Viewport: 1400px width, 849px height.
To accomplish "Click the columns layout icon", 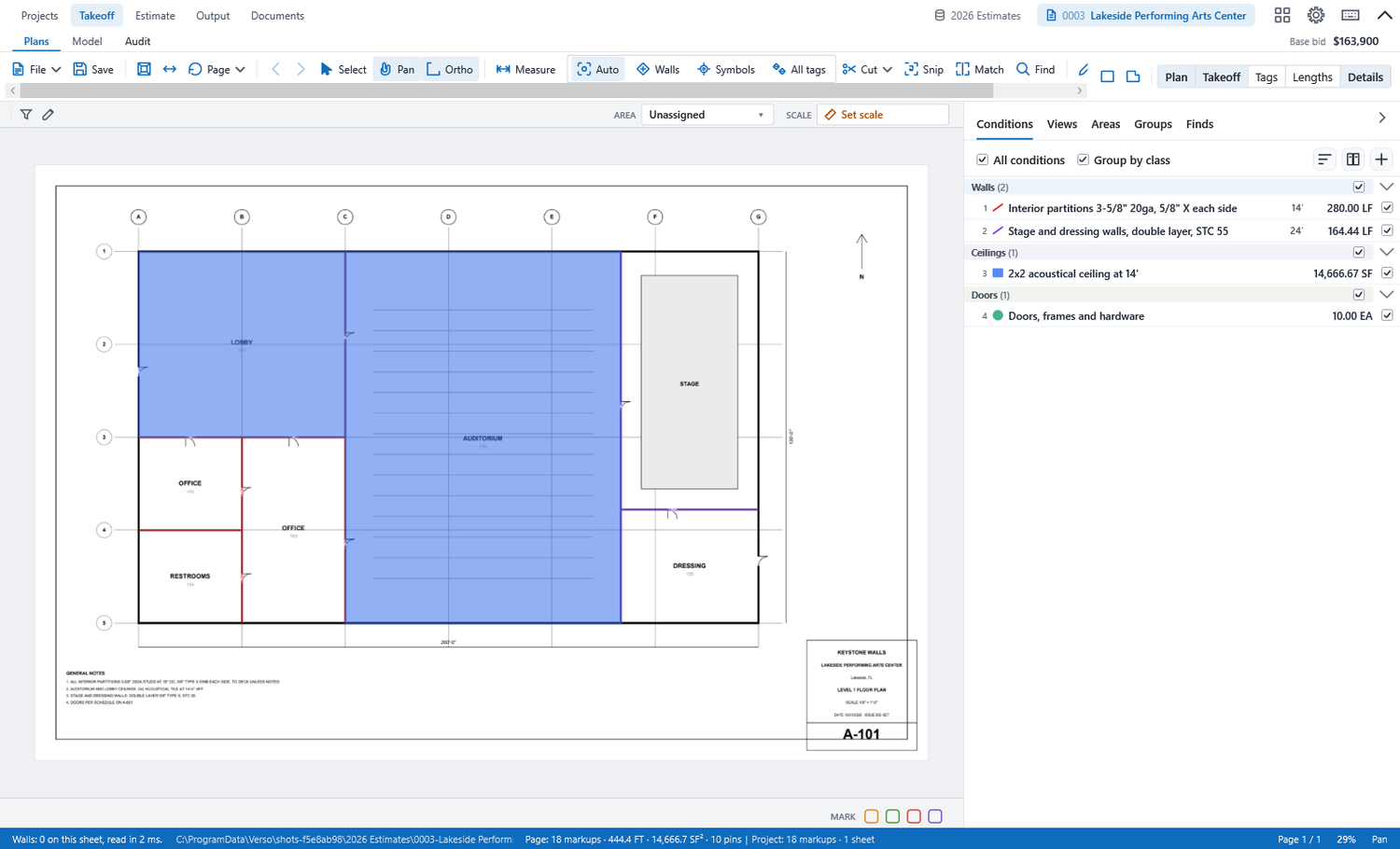I will coord(1353,160).
